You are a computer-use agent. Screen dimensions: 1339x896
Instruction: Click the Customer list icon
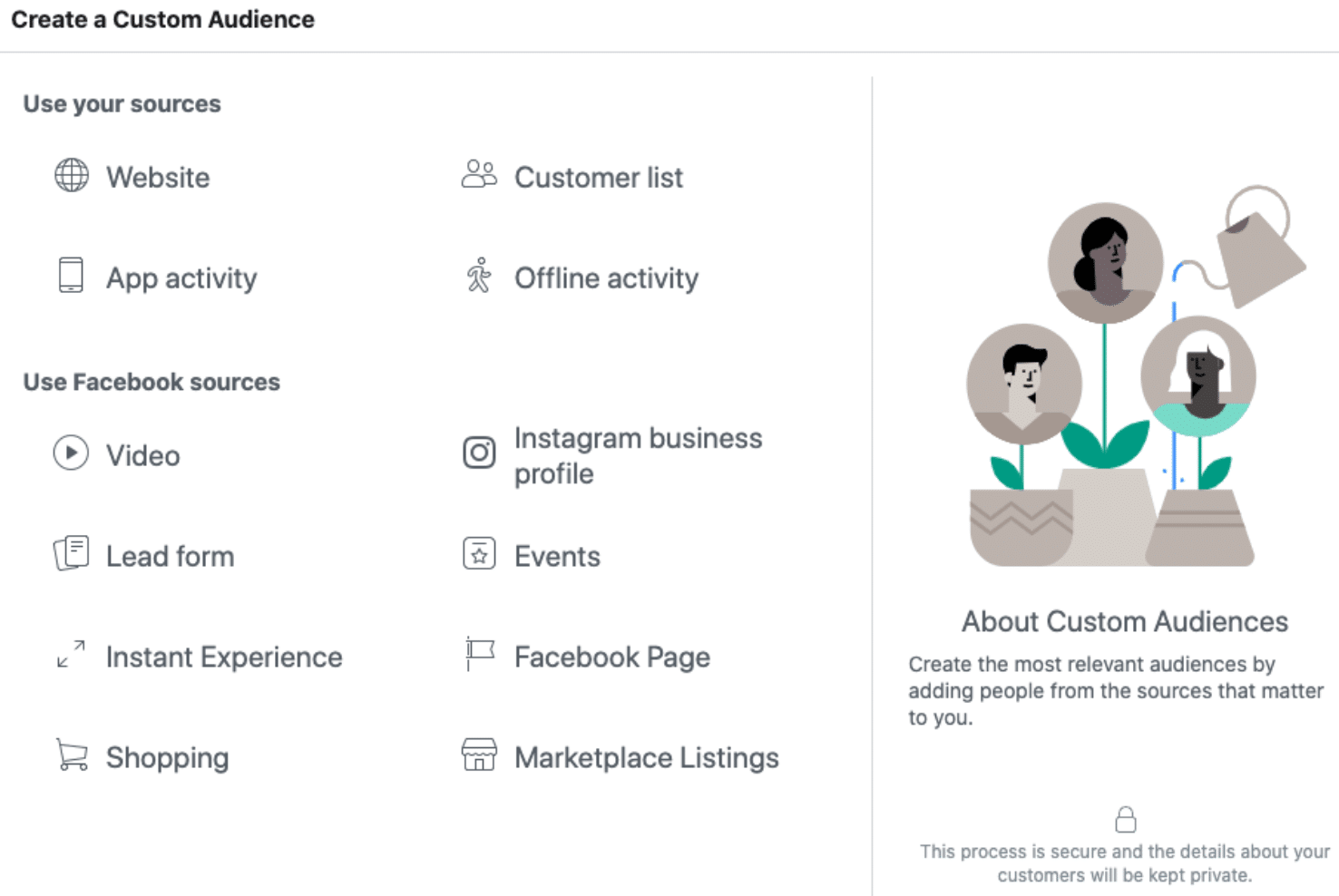pyautogui.click(x=479, y=176)
